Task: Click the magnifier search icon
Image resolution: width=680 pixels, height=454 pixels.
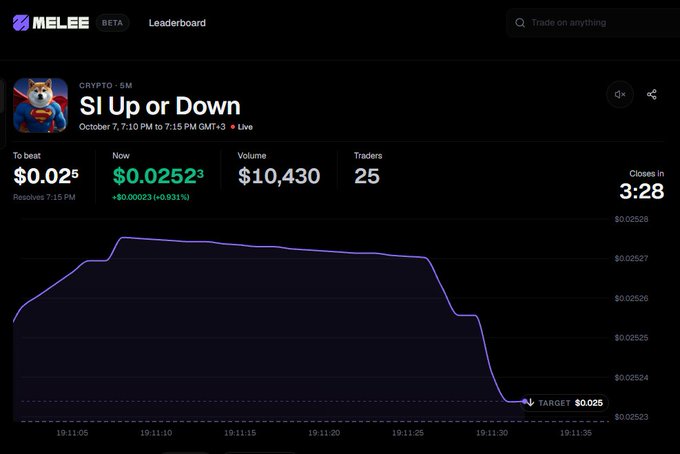Action: point(520,23)
